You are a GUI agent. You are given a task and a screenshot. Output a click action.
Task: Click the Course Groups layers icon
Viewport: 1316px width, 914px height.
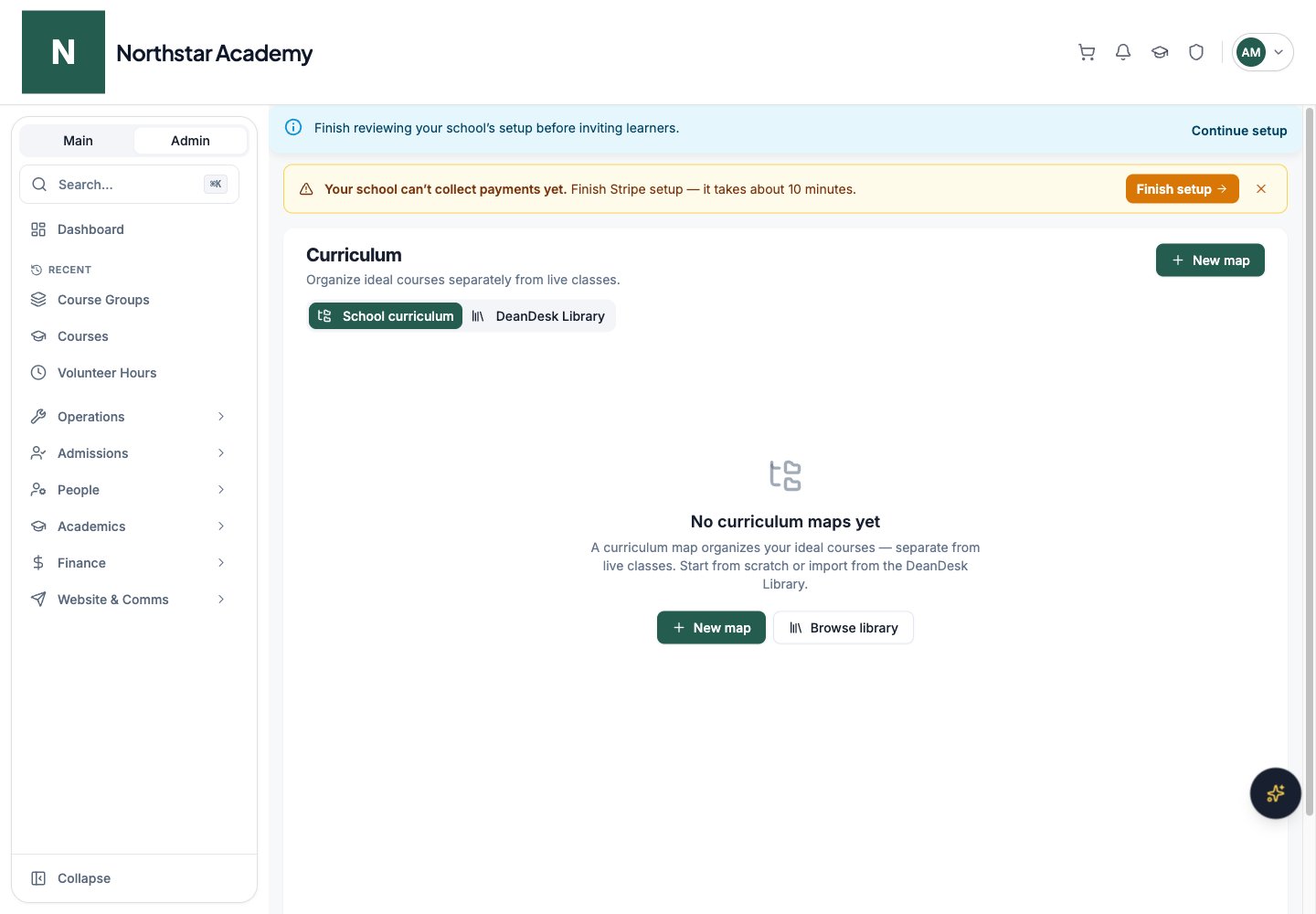coord(38,300)
